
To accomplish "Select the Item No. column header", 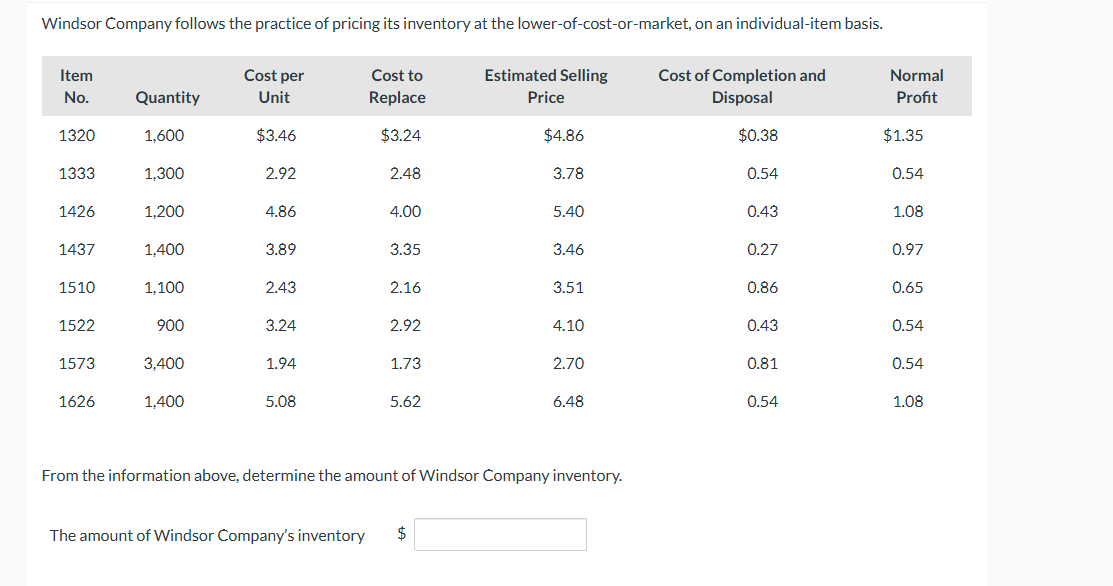I will (77, 86).
